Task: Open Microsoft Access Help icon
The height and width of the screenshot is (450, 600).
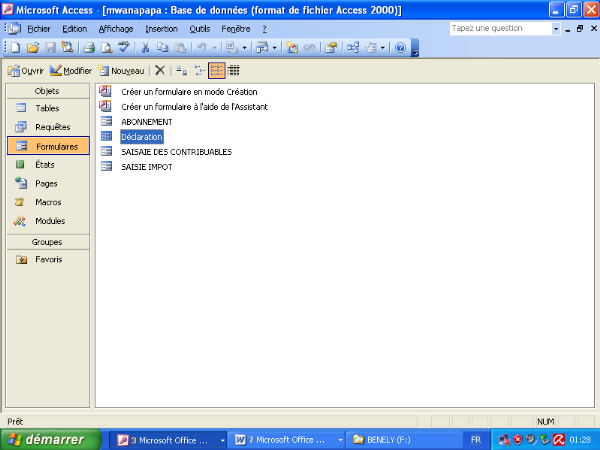Action: [x=400, y=48]
